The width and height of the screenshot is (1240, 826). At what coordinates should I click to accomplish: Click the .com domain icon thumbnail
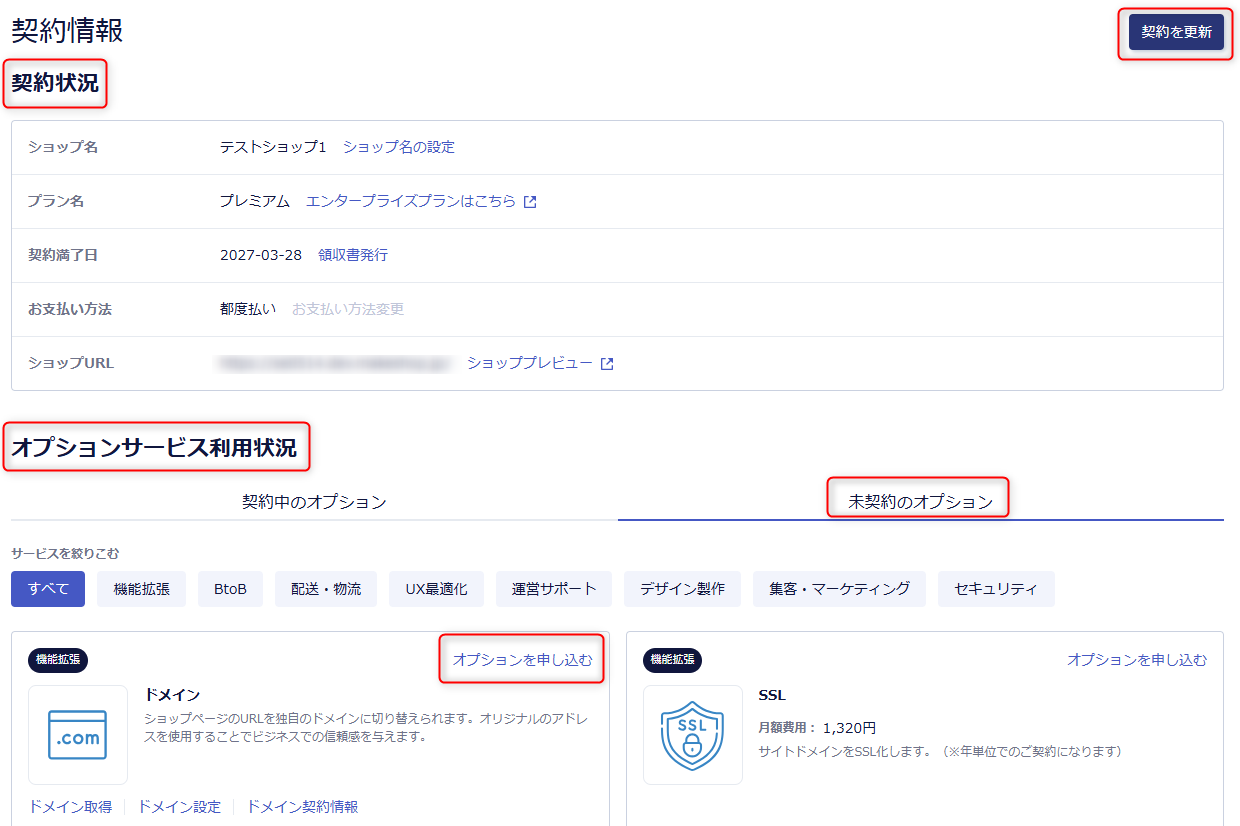pyautogui.click(x=78, y=735)
